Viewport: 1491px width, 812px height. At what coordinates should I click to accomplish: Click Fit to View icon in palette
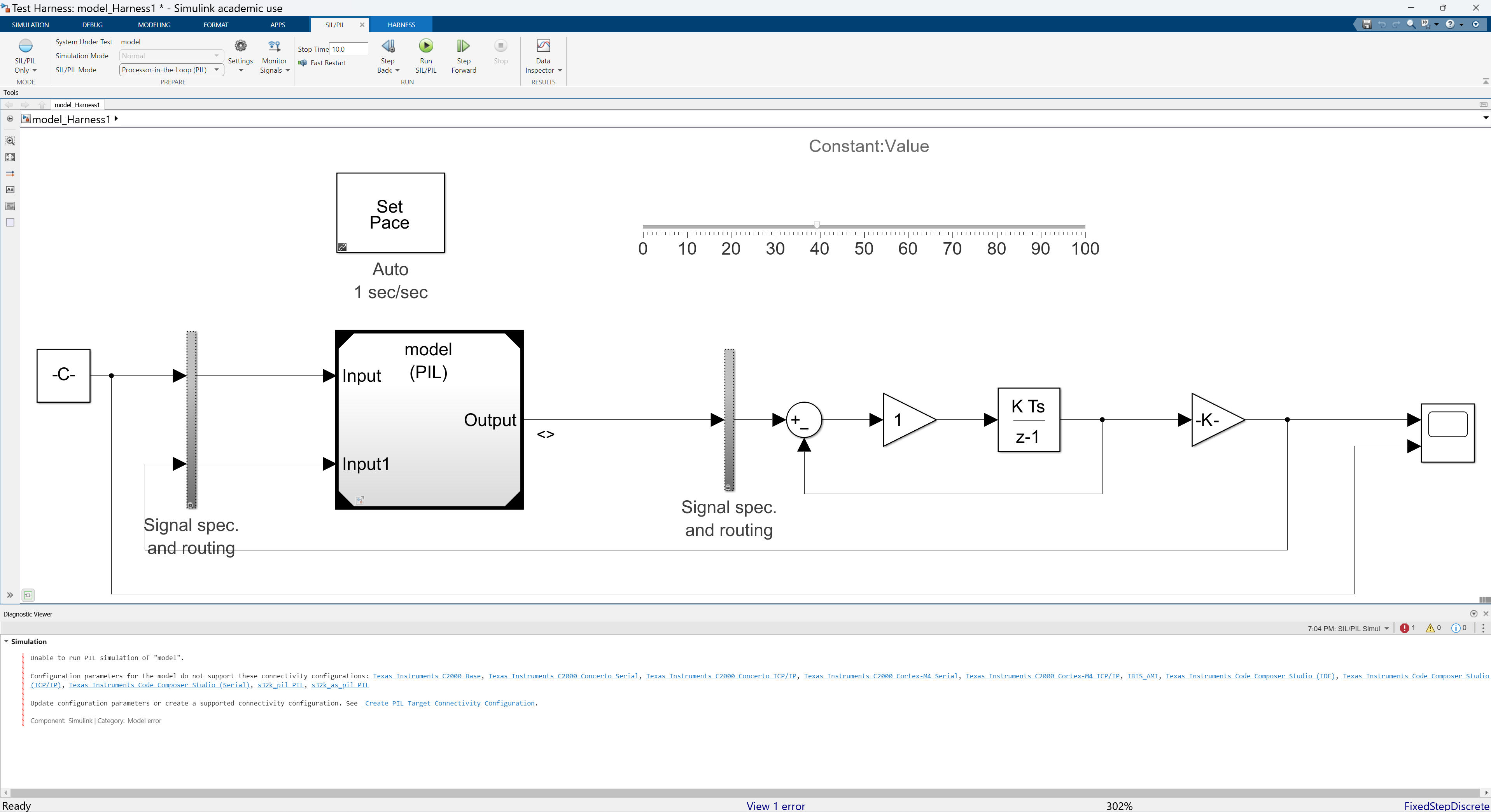[10, 157]
